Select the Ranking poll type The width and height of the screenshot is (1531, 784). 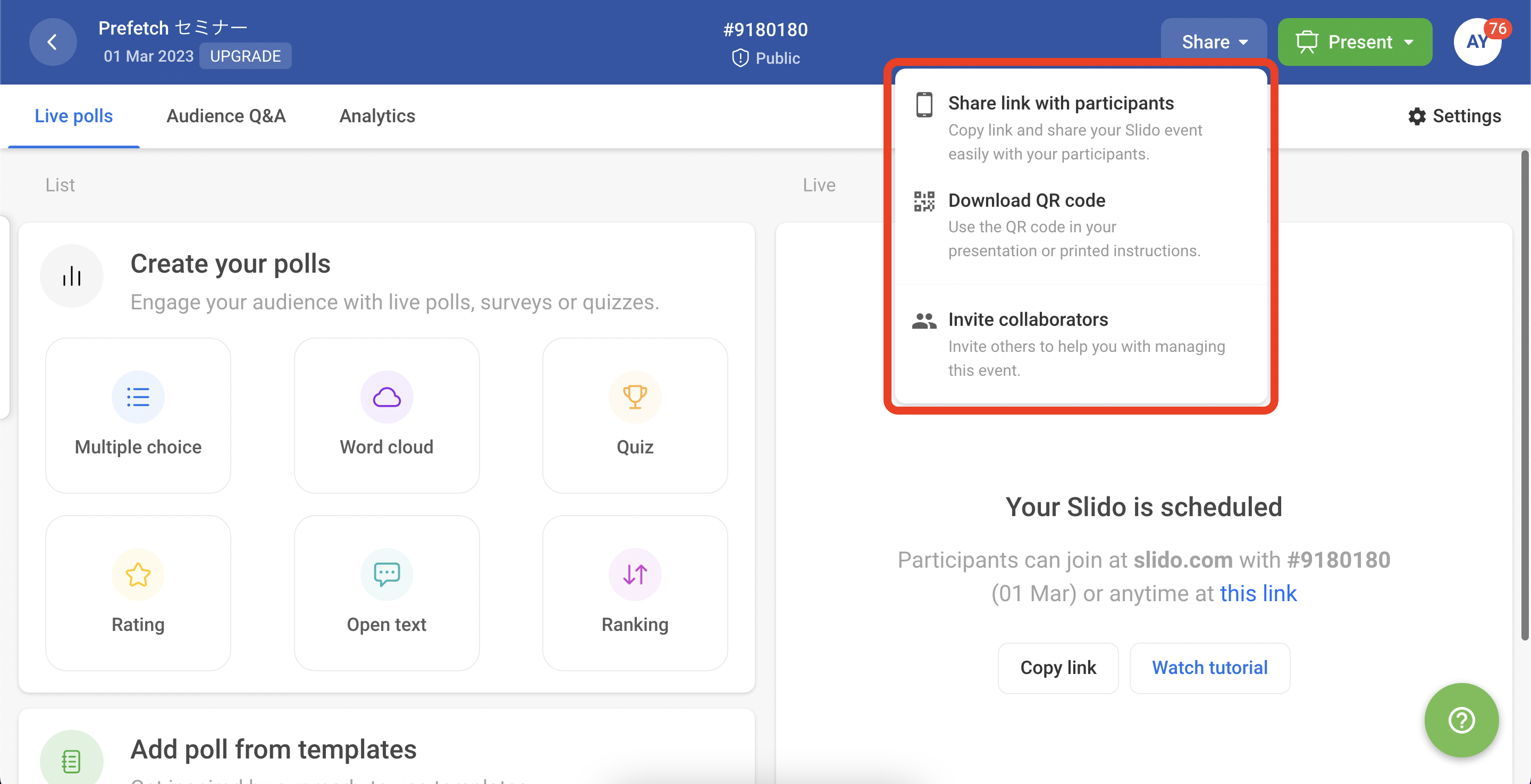[x=634, y=593]
